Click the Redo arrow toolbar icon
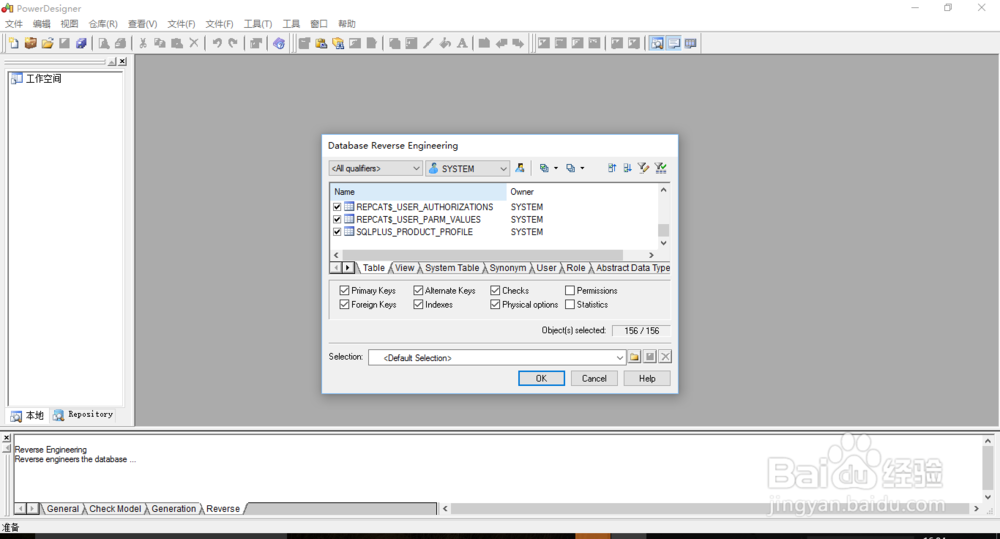Viewport: 1000px width, 539px height. click(233, 43)
